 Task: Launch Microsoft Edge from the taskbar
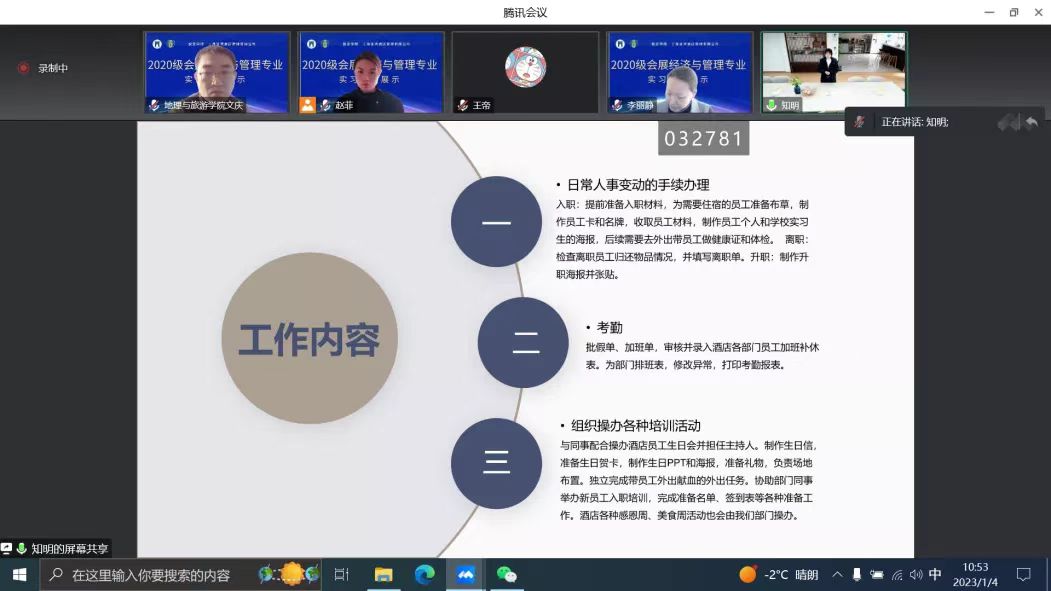point(424,575)
